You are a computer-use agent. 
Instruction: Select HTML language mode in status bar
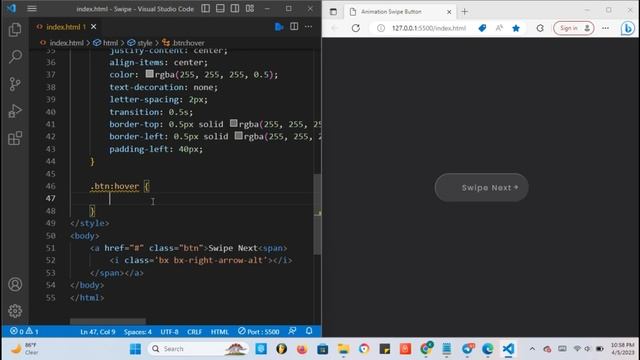pos(220,332)
